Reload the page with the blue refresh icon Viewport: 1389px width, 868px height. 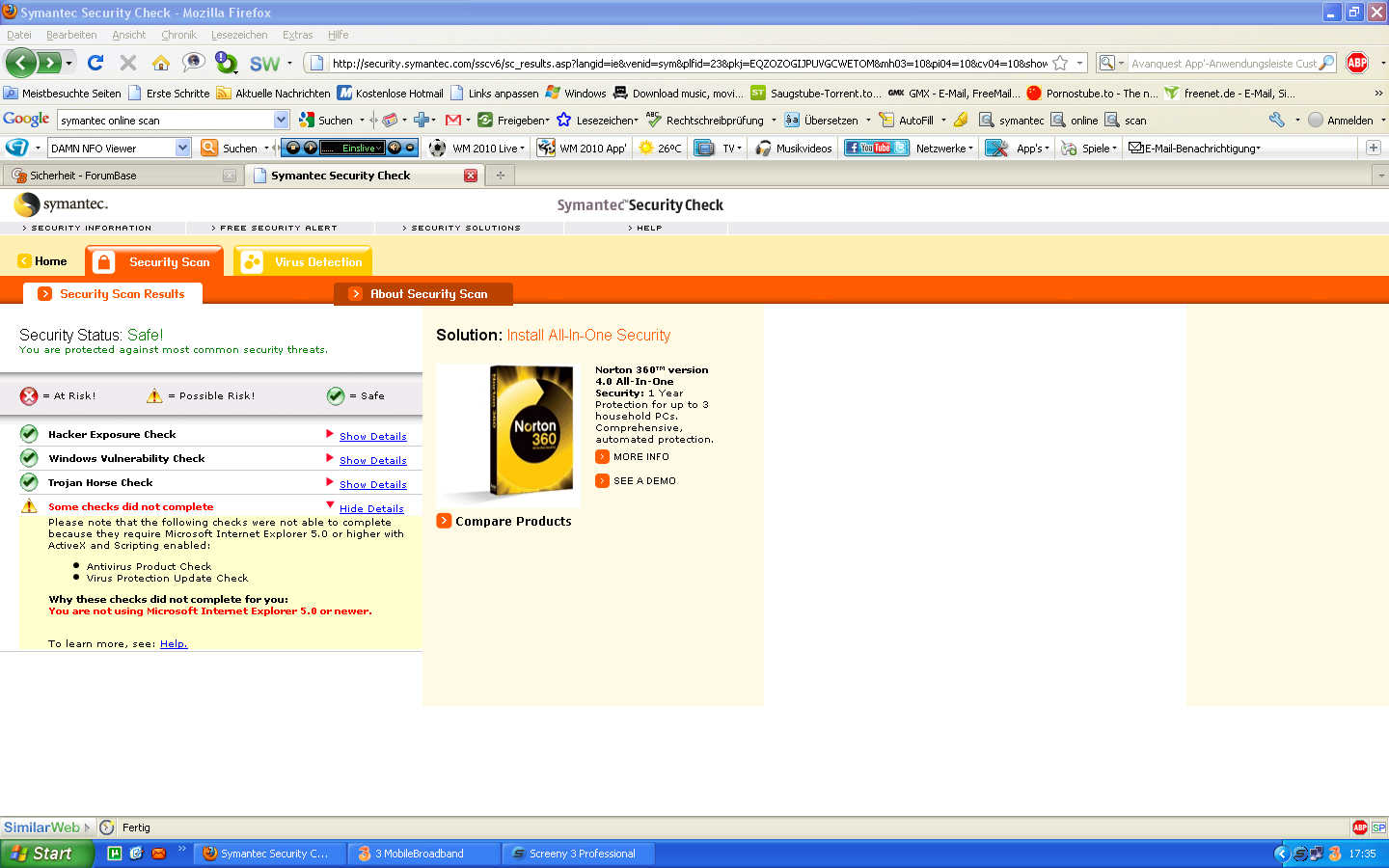[95, 63]
